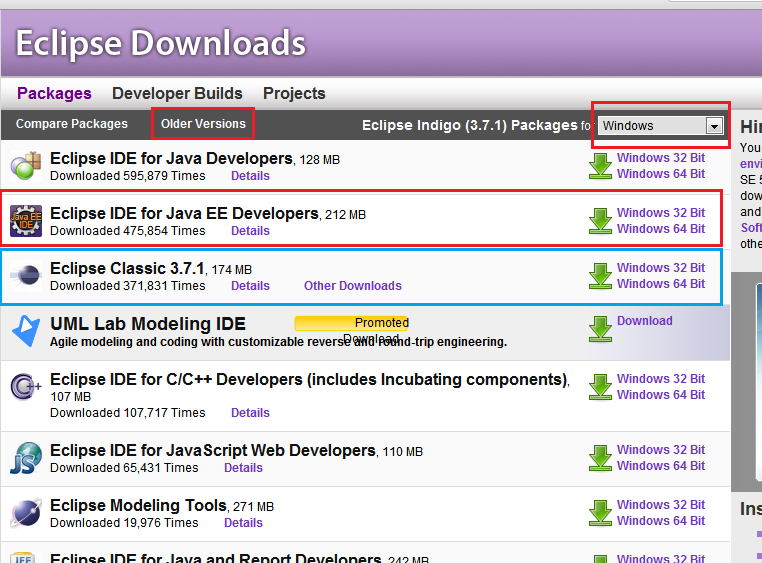Click 'Eclipse Indigo (3.7.1) Packages' label
Screen dimensions: 762x563
(x=470, y=125)
